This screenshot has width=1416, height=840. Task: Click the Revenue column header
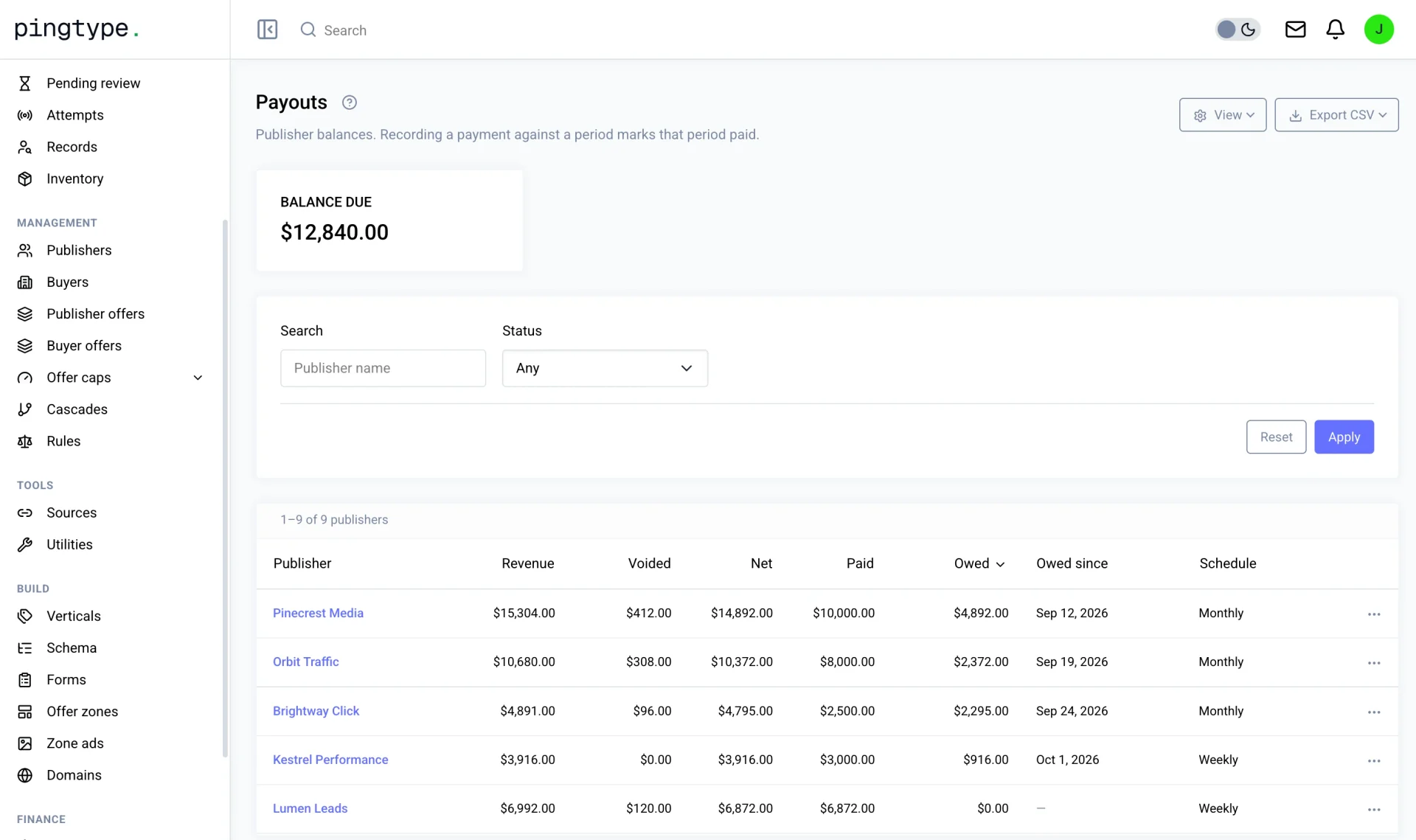[x=527, y=563]
